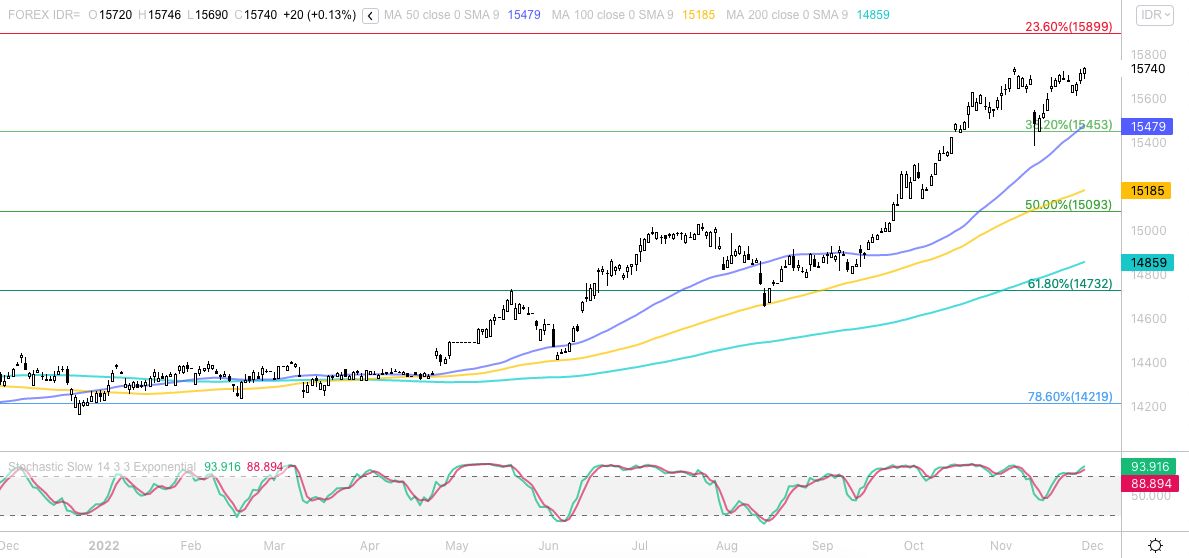Open the IDR currency dropdown
1189x558 pixels.
click(1157, 15)
